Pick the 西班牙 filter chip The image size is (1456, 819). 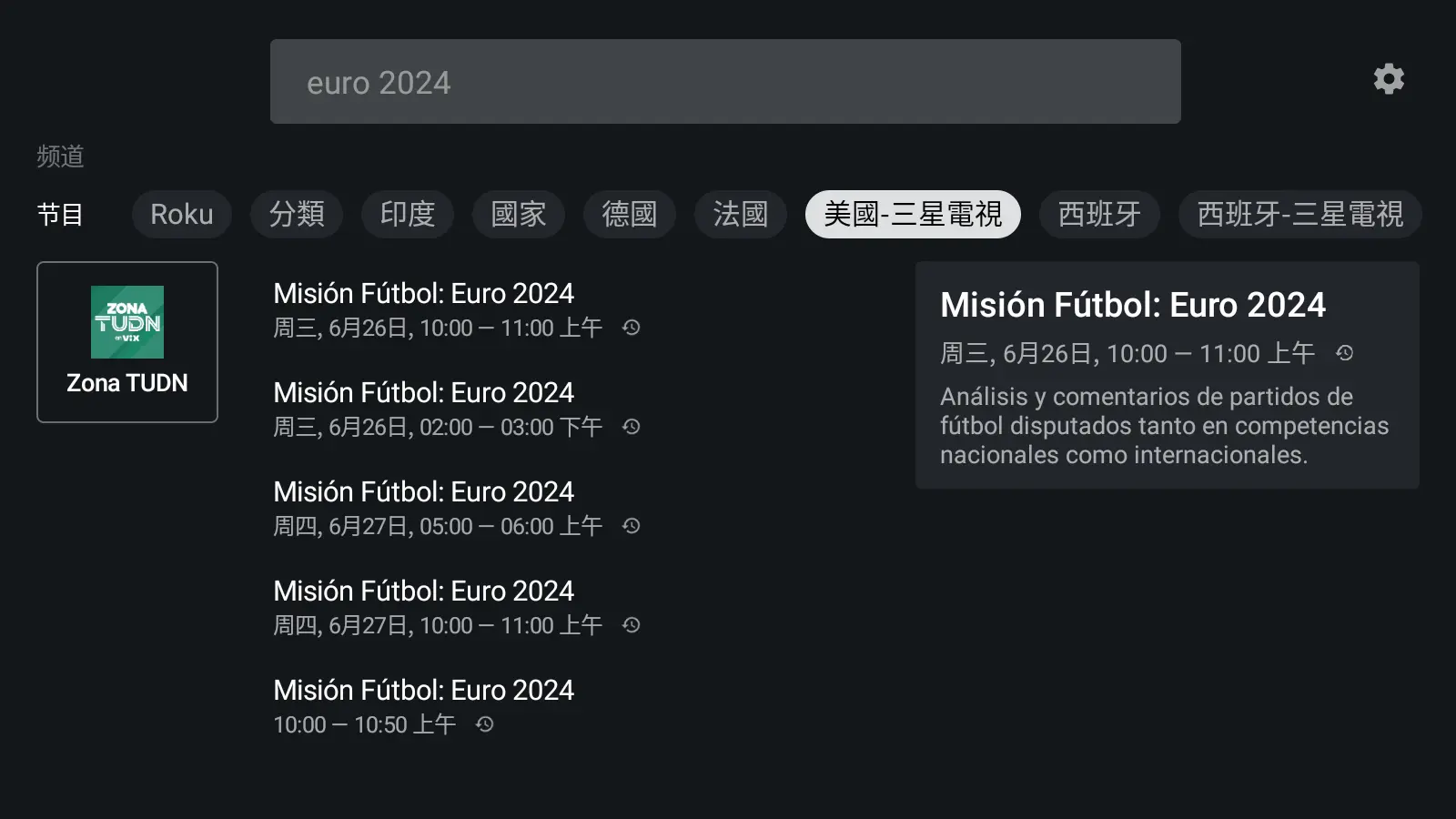click(1099, 214)
